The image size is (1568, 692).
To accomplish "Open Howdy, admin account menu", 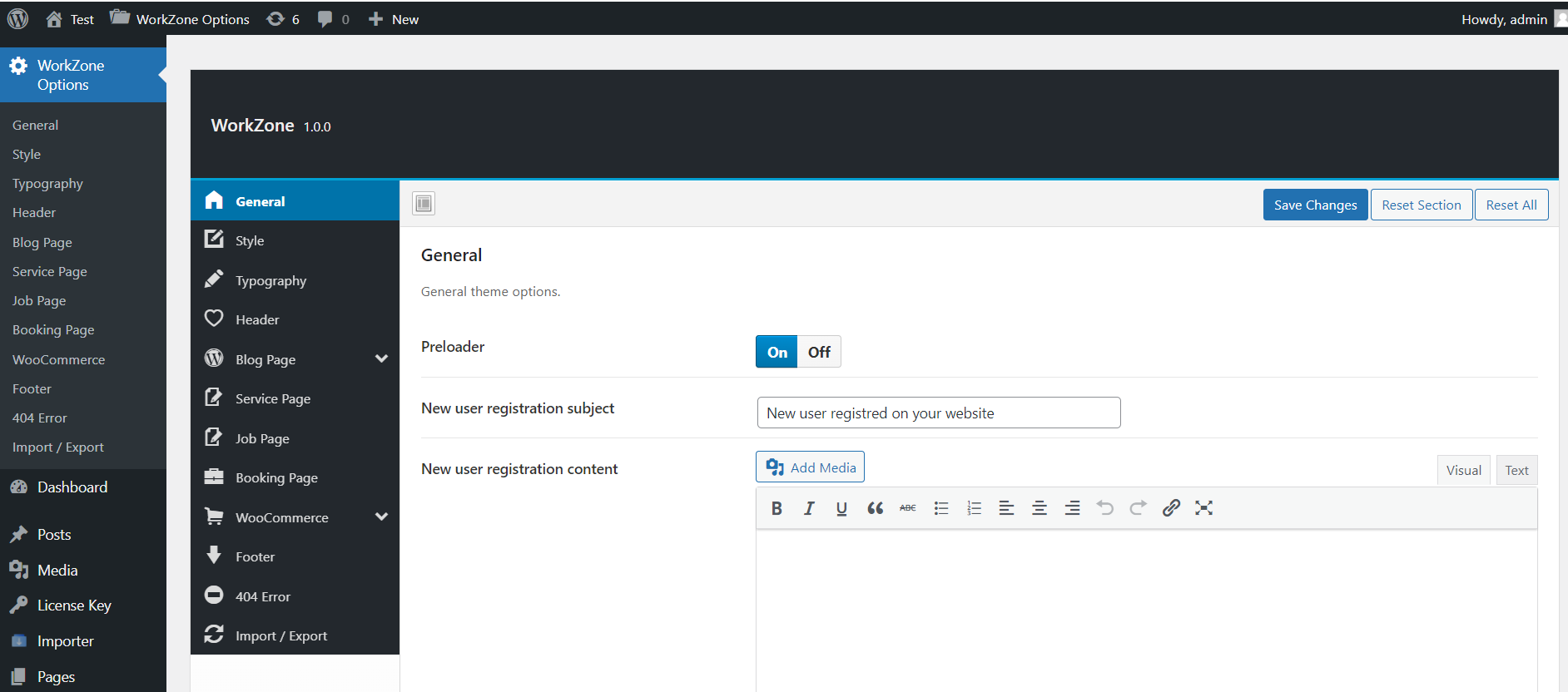I will point(1512,19).
